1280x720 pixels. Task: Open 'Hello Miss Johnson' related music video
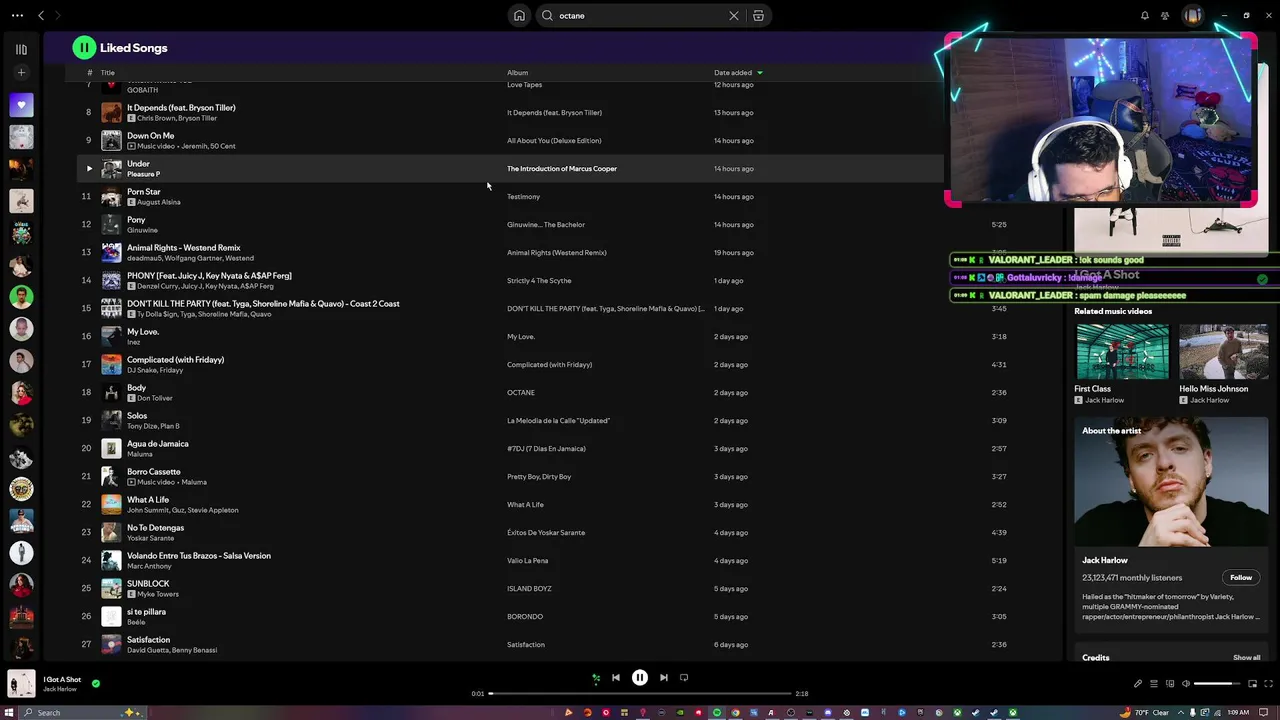[x=1224, y=351]
